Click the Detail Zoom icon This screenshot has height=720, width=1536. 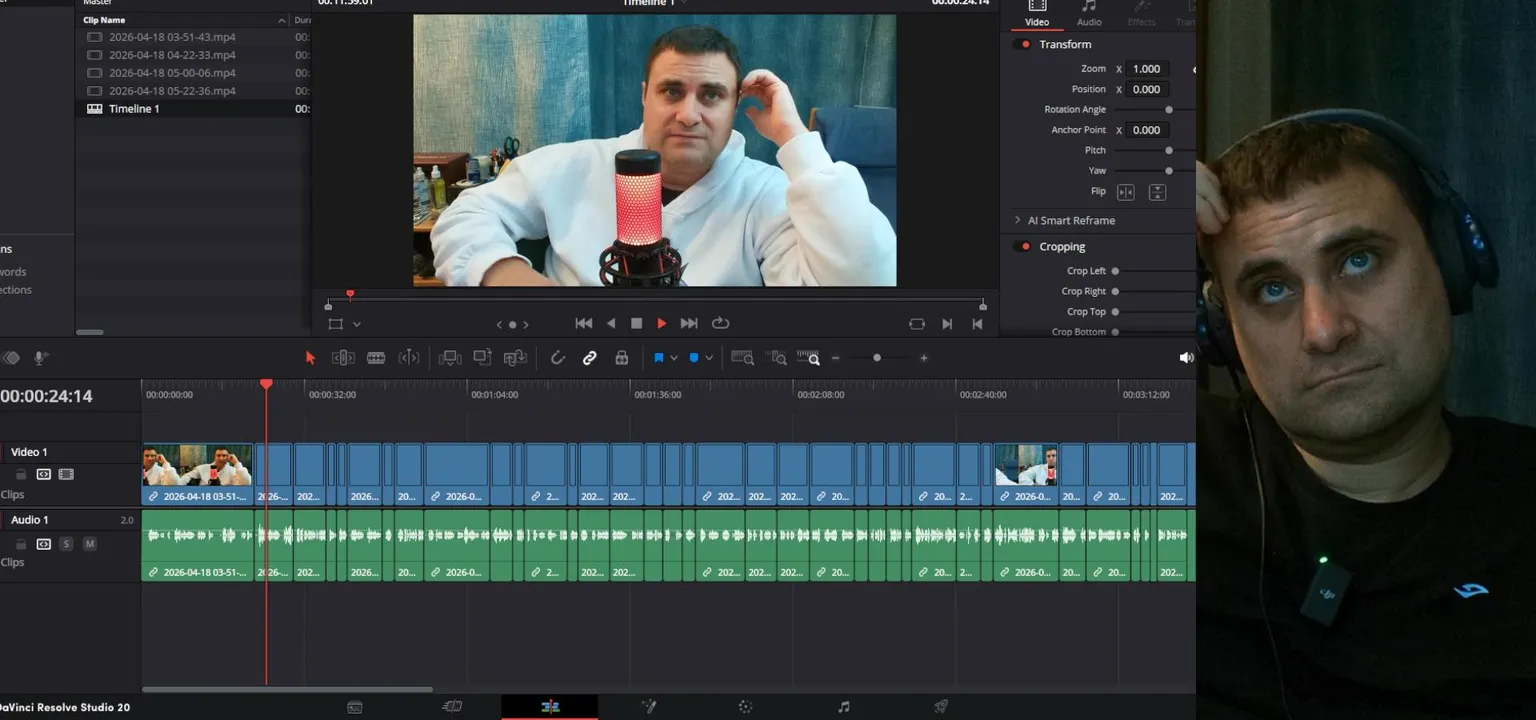click(778, 358)
